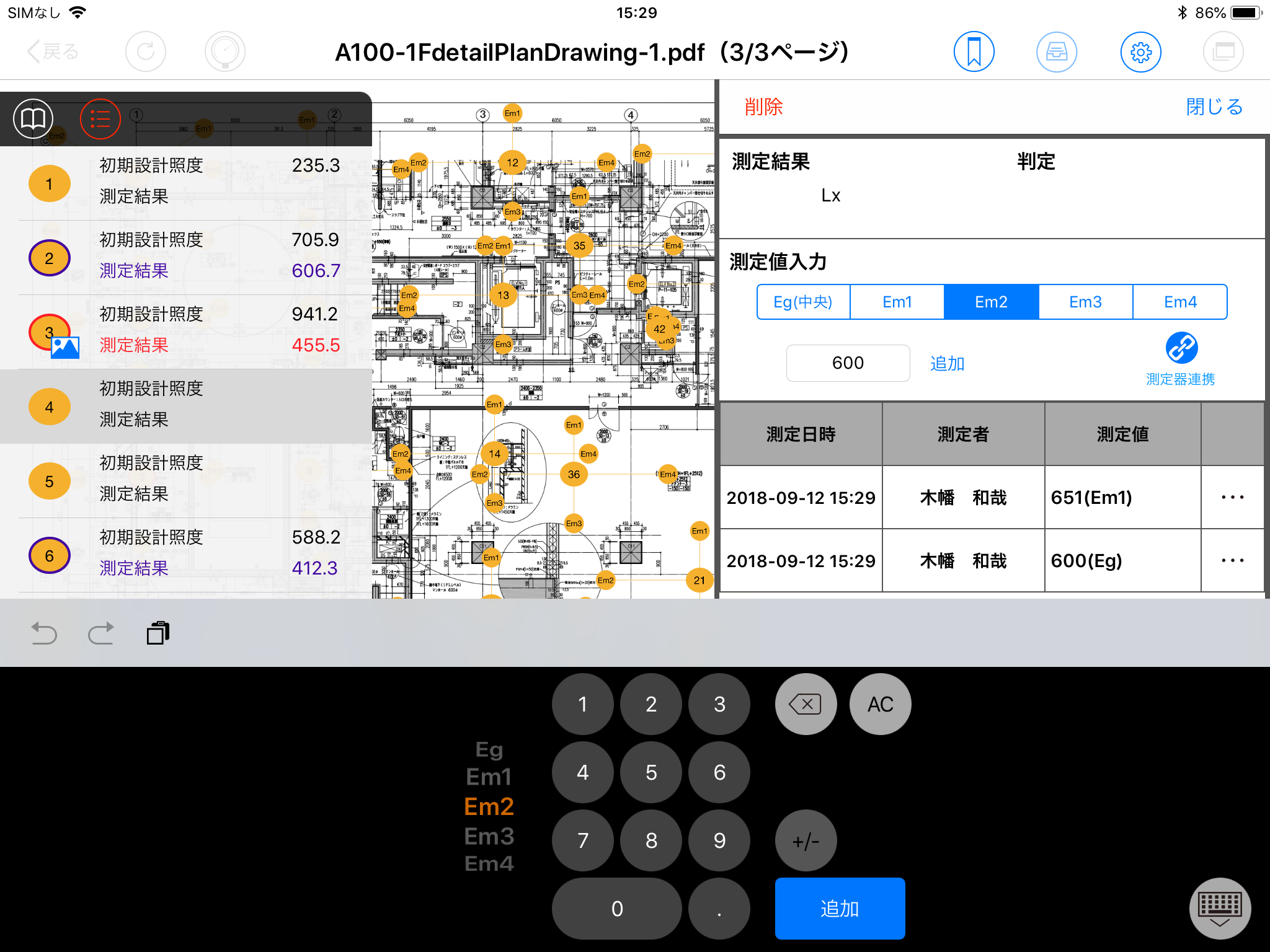Select list item 2 with 705.9 illuminance

(186, 257)
